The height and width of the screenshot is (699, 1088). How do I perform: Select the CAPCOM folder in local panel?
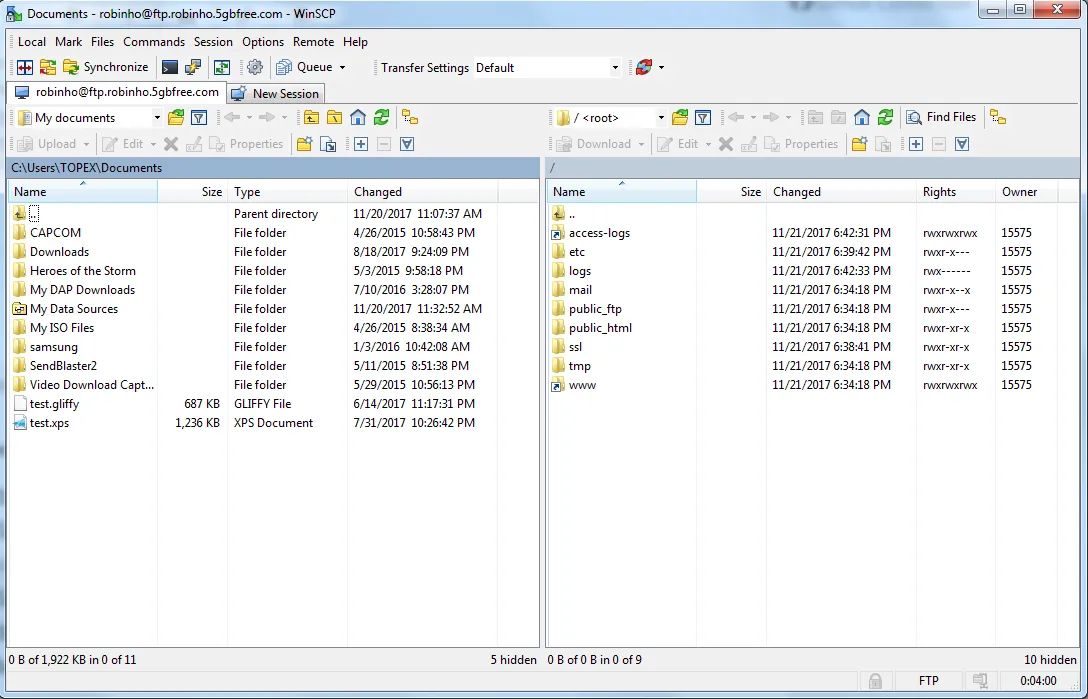[x=56, y=233]
